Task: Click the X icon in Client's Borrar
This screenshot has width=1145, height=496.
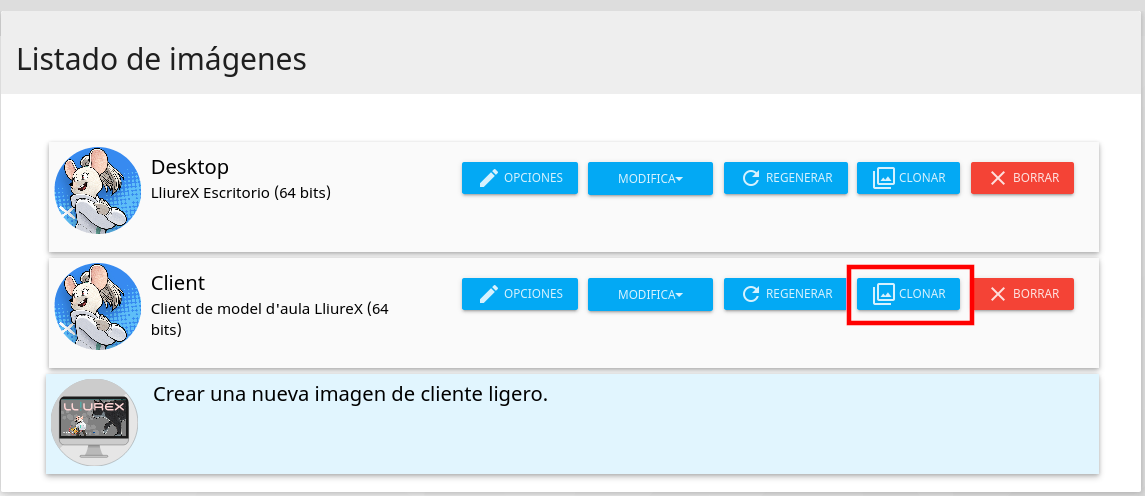Action: point(997,294)
